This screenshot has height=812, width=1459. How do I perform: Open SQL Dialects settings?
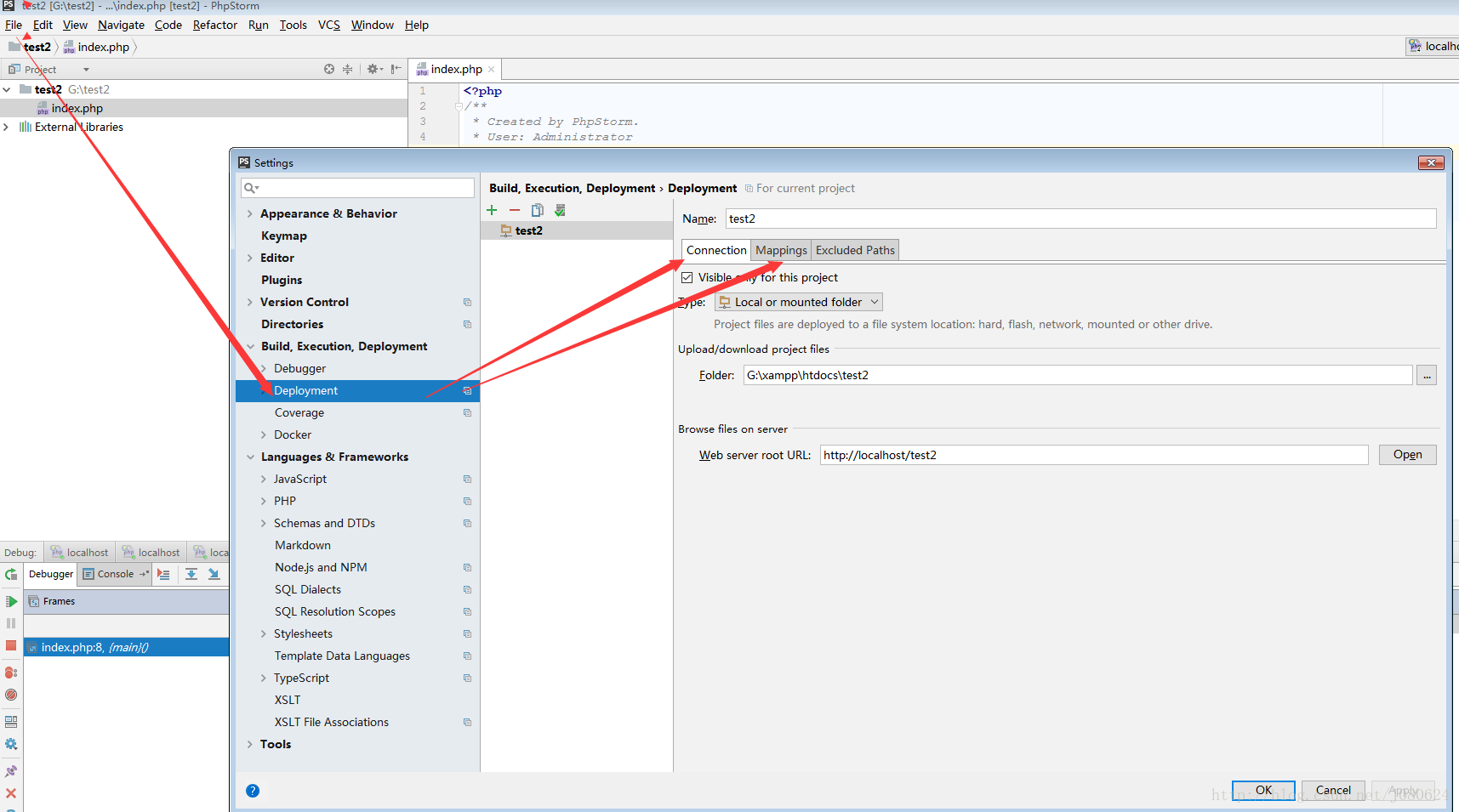click(x=308, y=589)
